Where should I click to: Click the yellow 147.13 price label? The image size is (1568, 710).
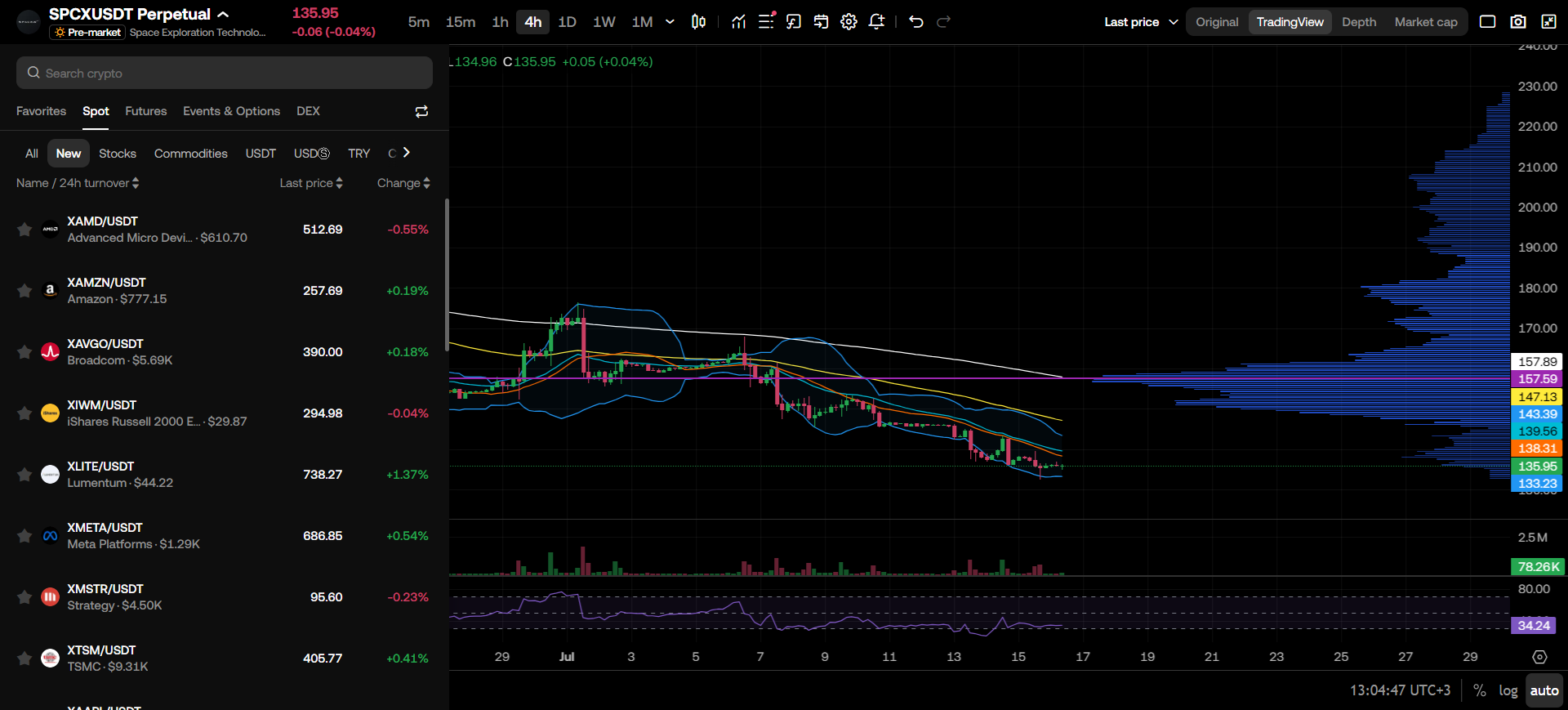(1537, 397)
